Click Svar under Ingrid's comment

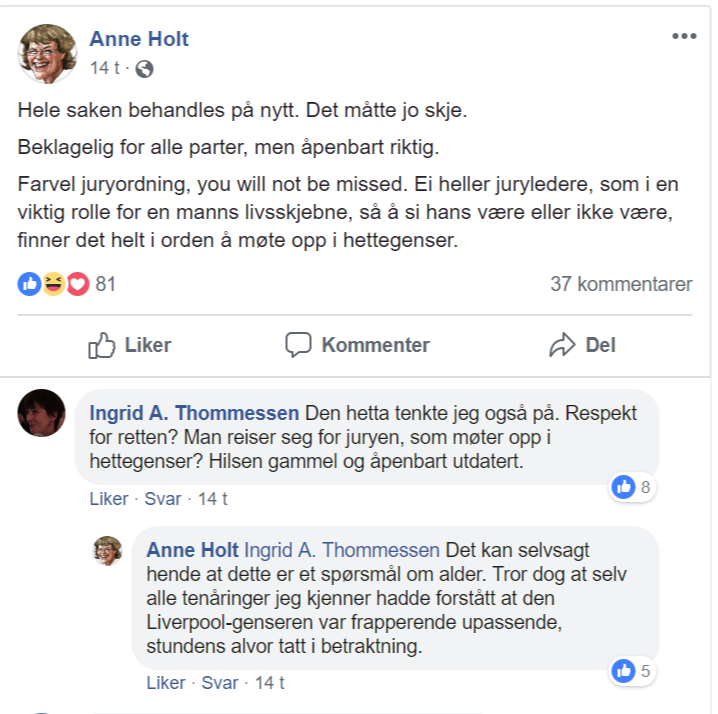point(164,499)
